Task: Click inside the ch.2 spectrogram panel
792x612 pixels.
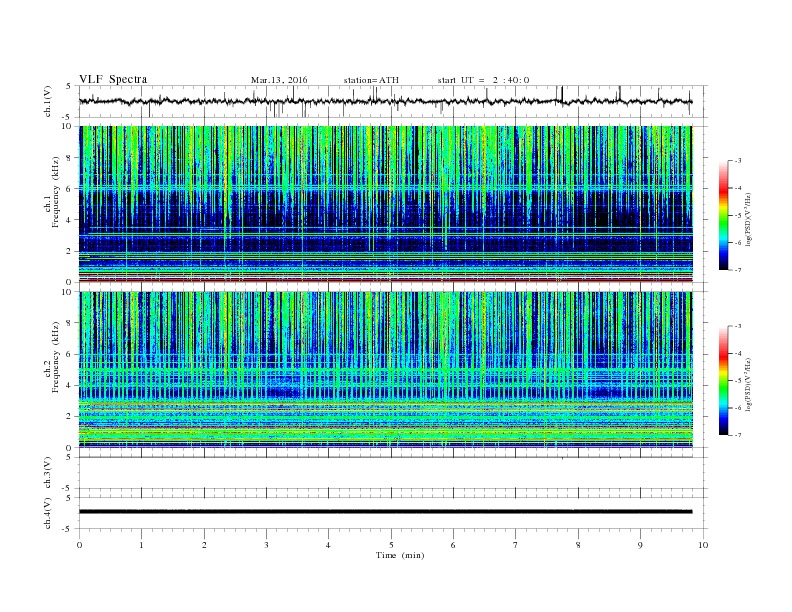Action: tap(386, 369)
